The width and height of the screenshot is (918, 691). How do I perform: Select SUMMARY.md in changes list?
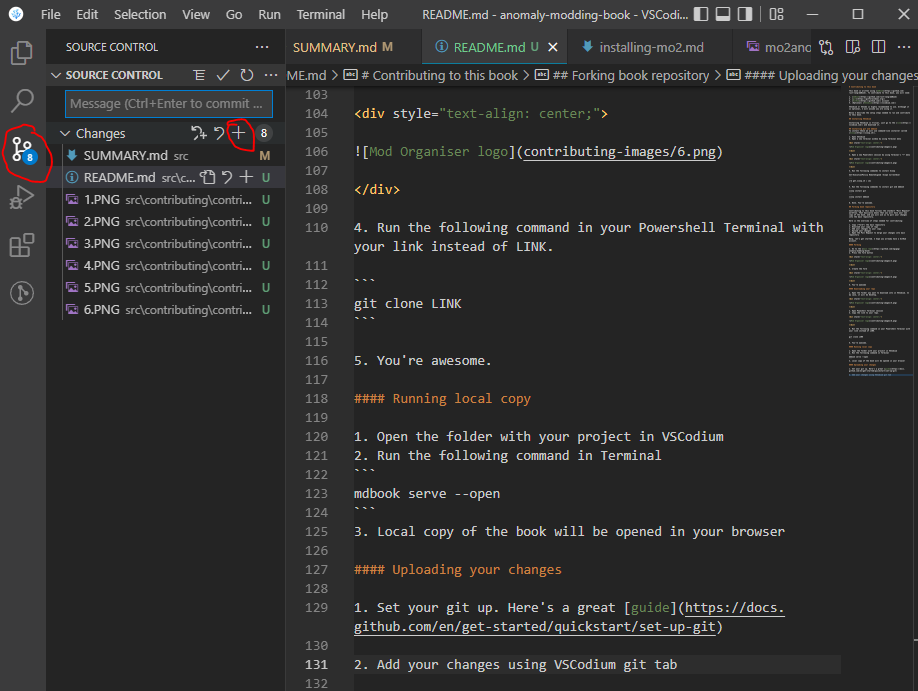(x=166, y=155)
